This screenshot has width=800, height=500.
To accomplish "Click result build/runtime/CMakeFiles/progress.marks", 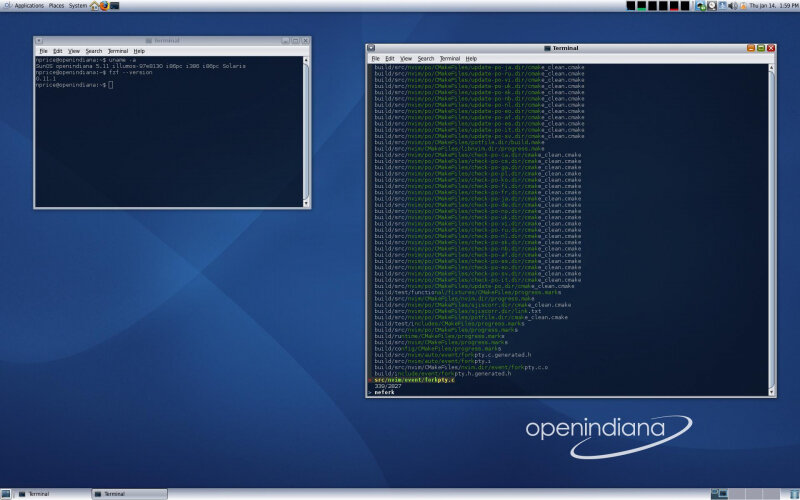I will [439, 336].
